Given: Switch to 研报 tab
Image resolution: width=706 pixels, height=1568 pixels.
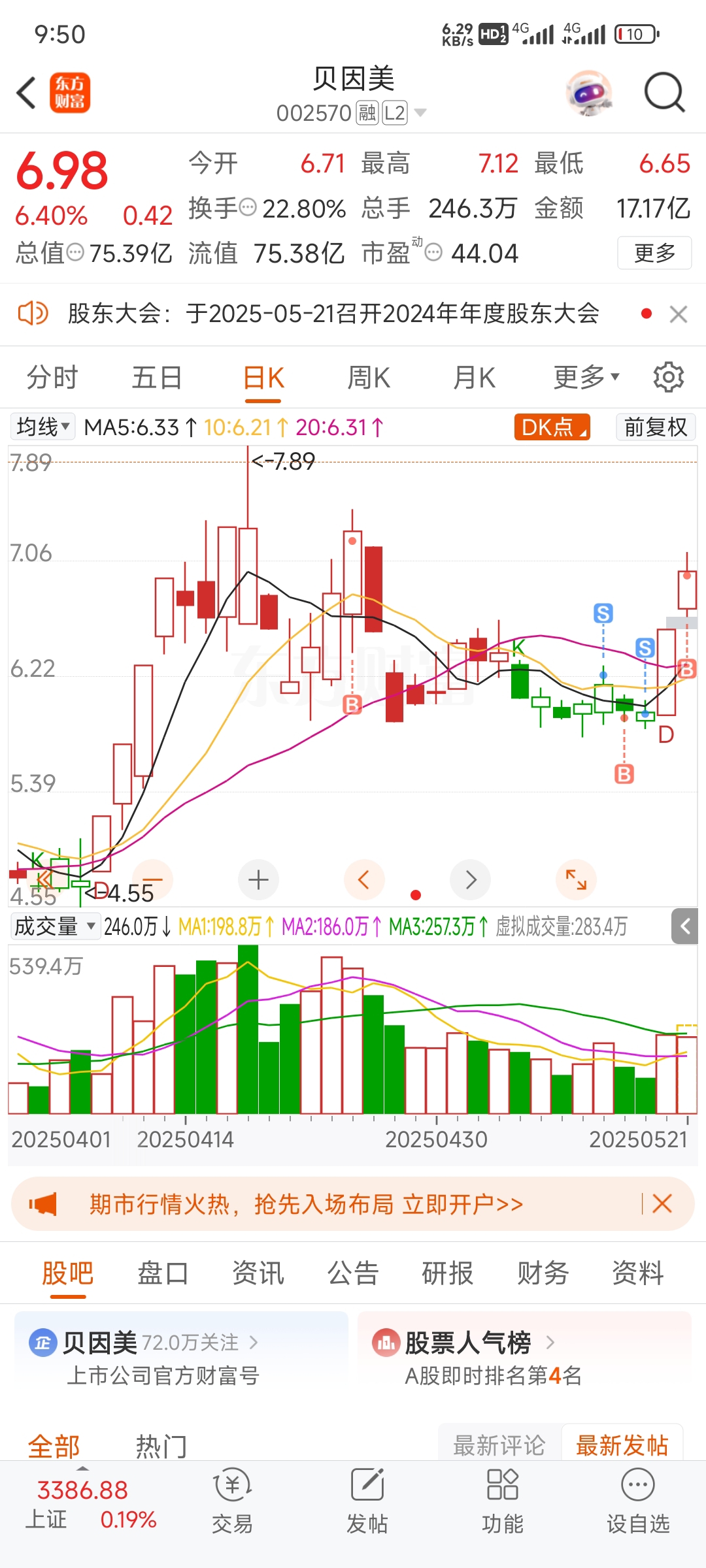Looking at the screenshot, I should 448,1273.
